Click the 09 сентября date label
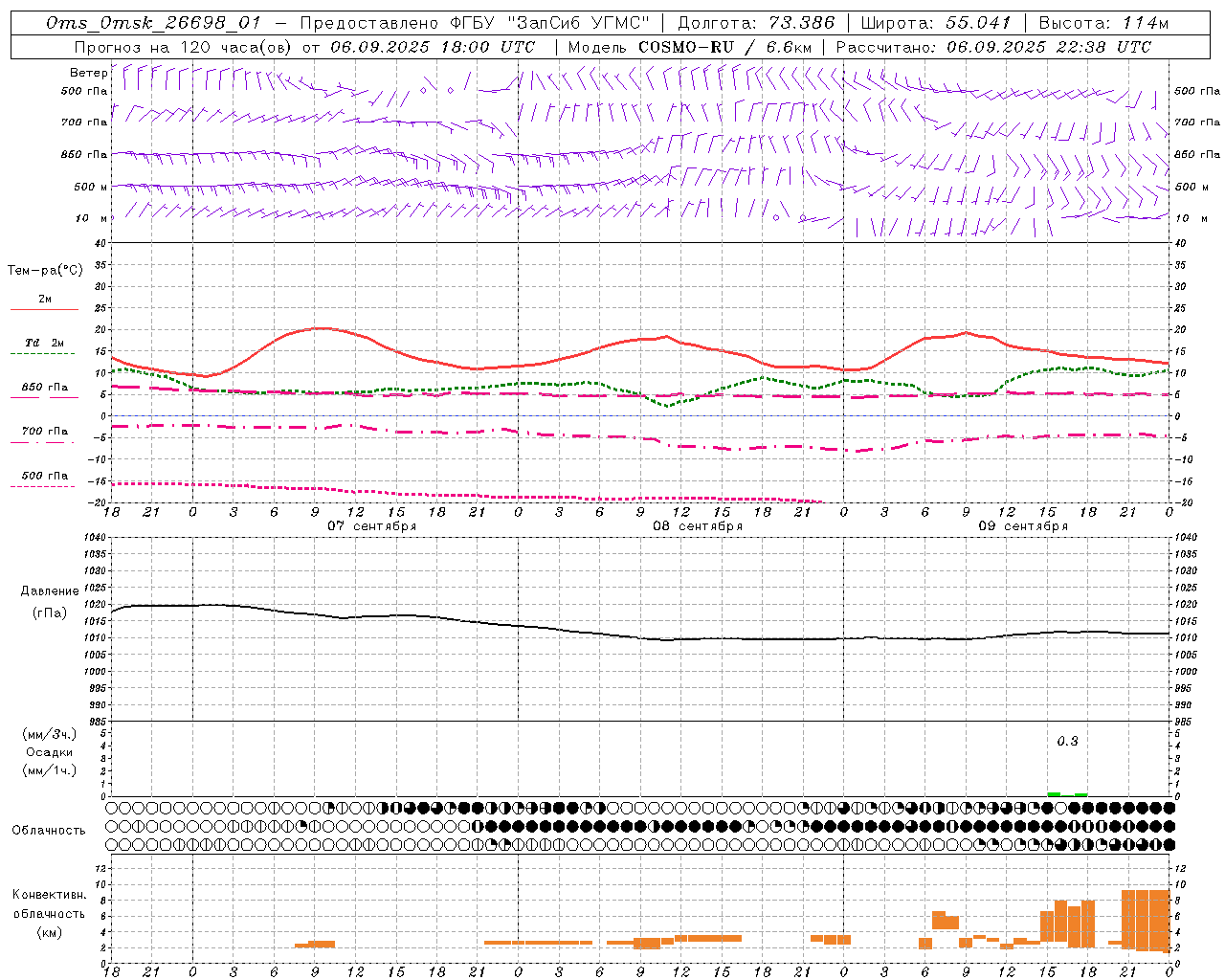Image resolution: width=1225 pixels, height=980 pixels. click(x=1022, y=526)
